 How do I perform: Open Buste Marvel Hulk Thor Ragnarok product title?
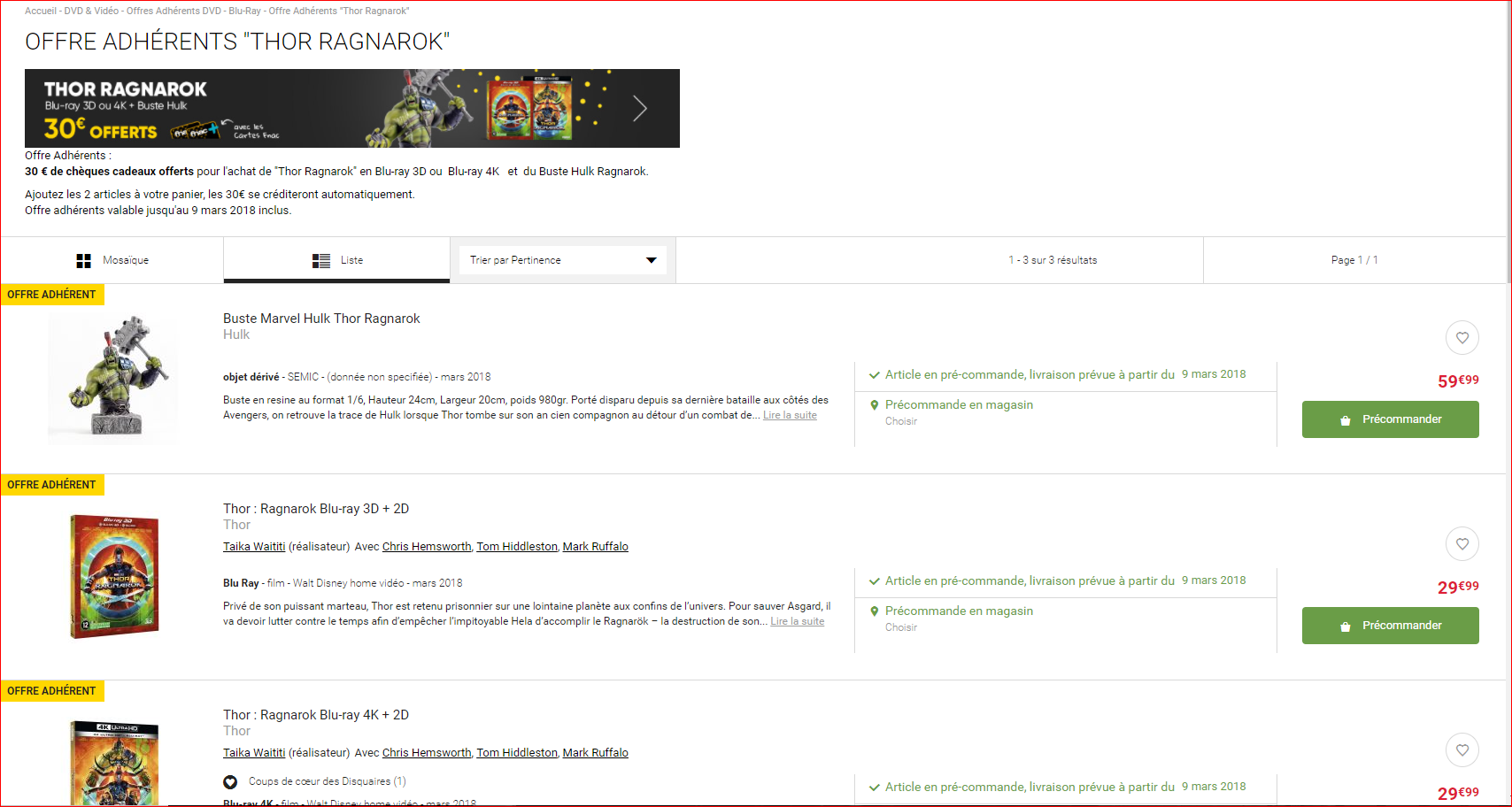point(321,319)
